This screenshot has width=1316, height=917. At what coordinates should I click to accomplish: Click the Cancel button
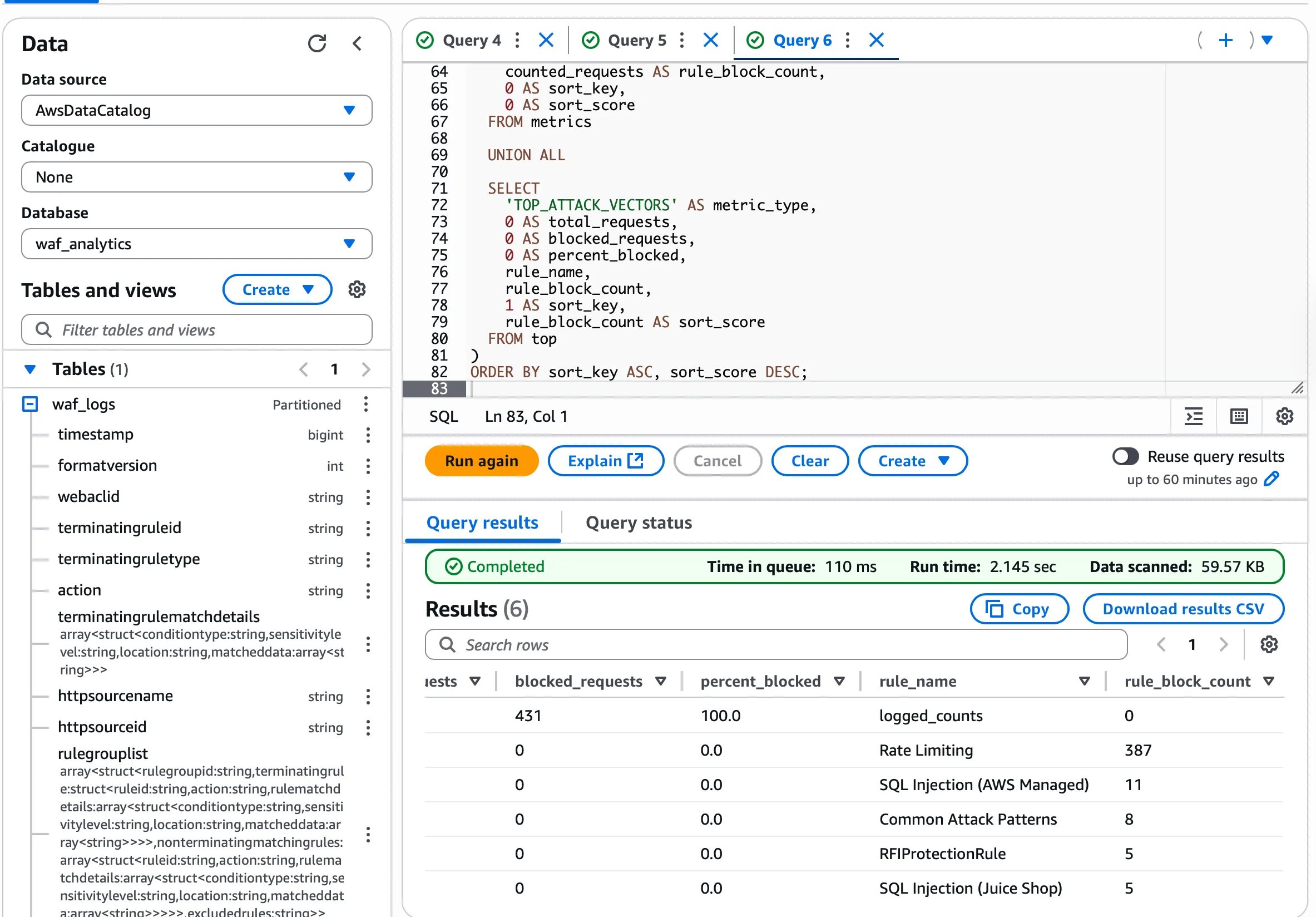[717, 461]
